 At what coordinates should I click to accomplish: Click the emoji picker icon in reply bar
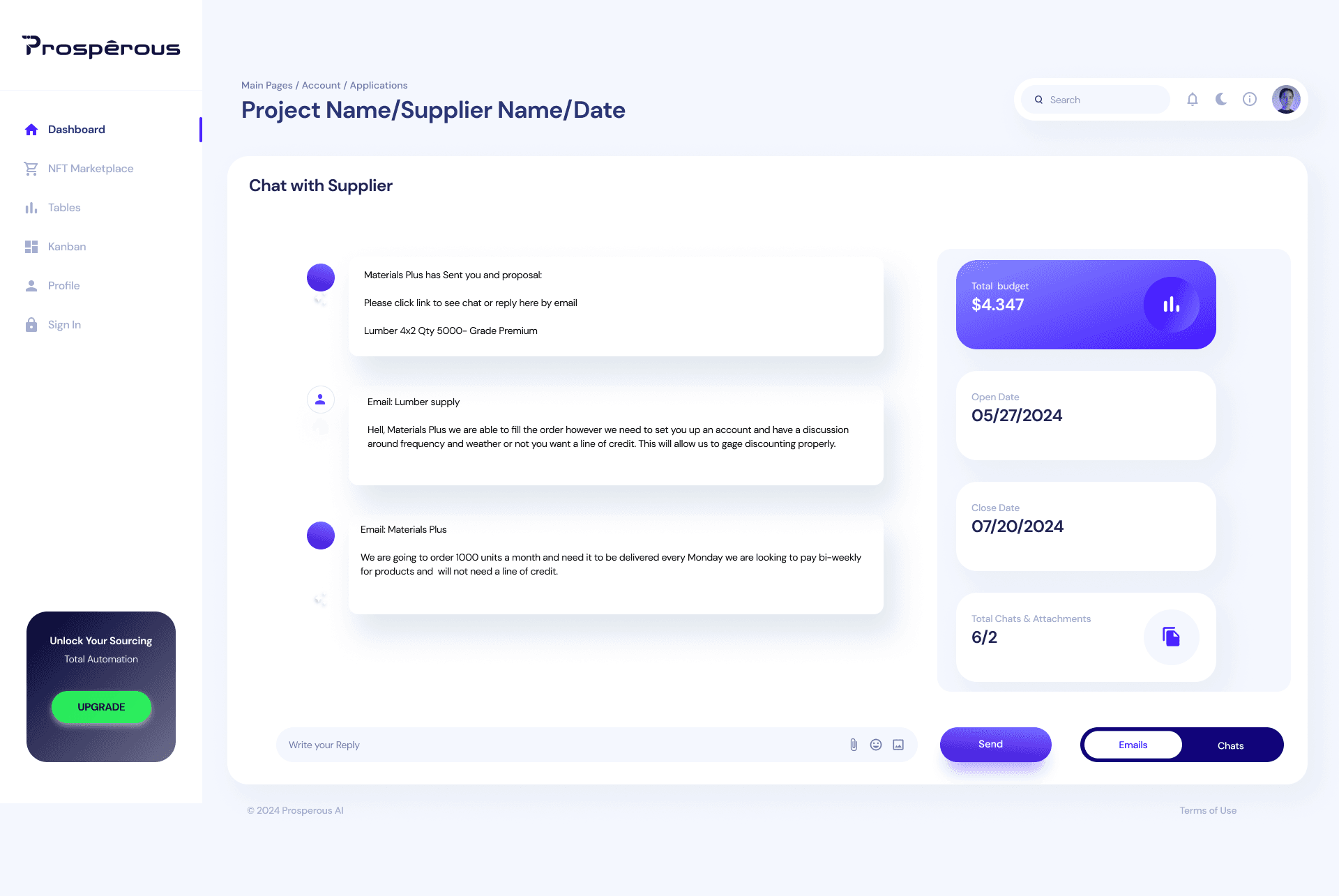tap(875, 744)
